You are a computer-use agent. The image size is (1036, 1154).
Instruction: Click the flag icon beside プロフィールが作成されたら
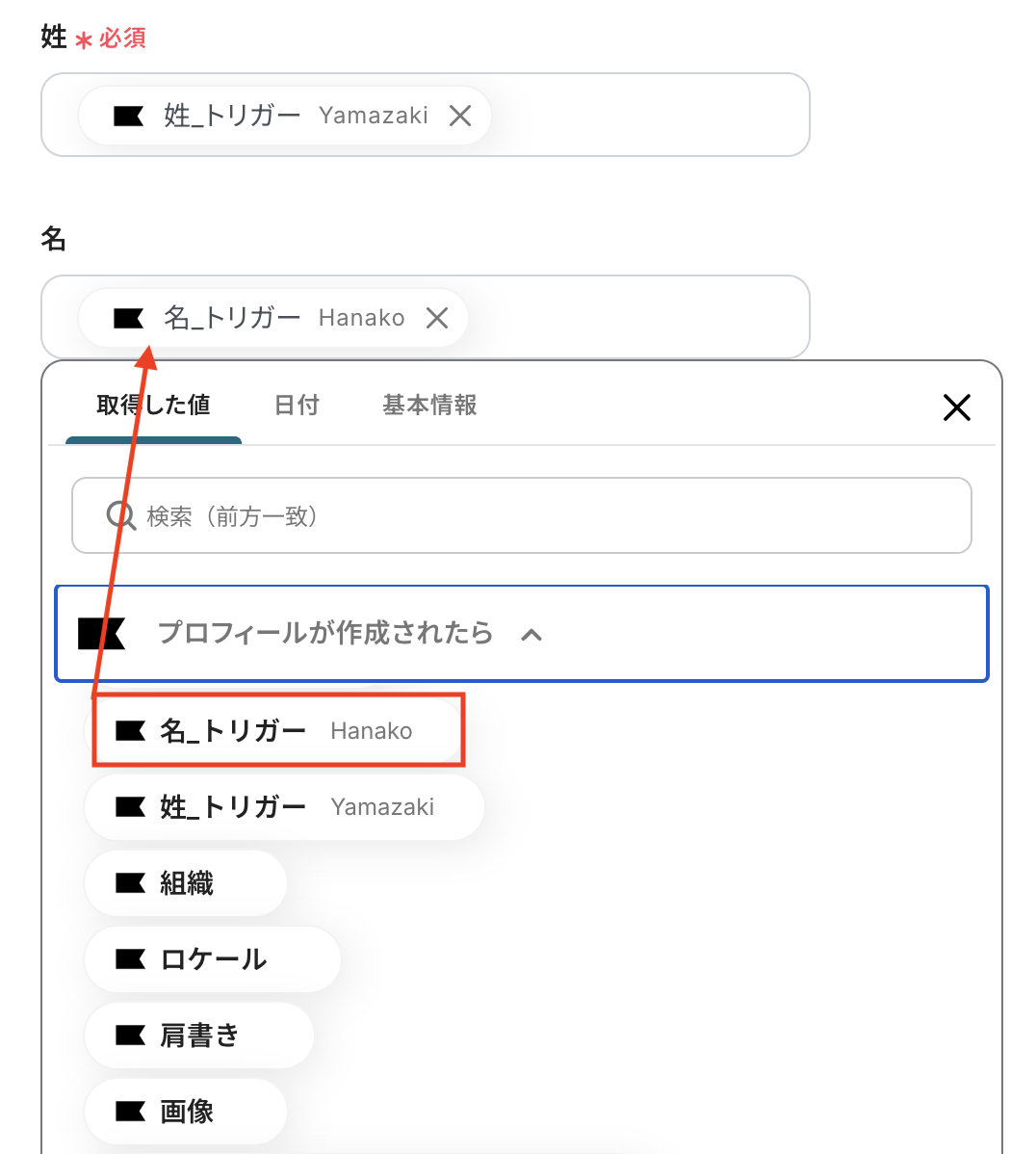(x=101, y=634)
